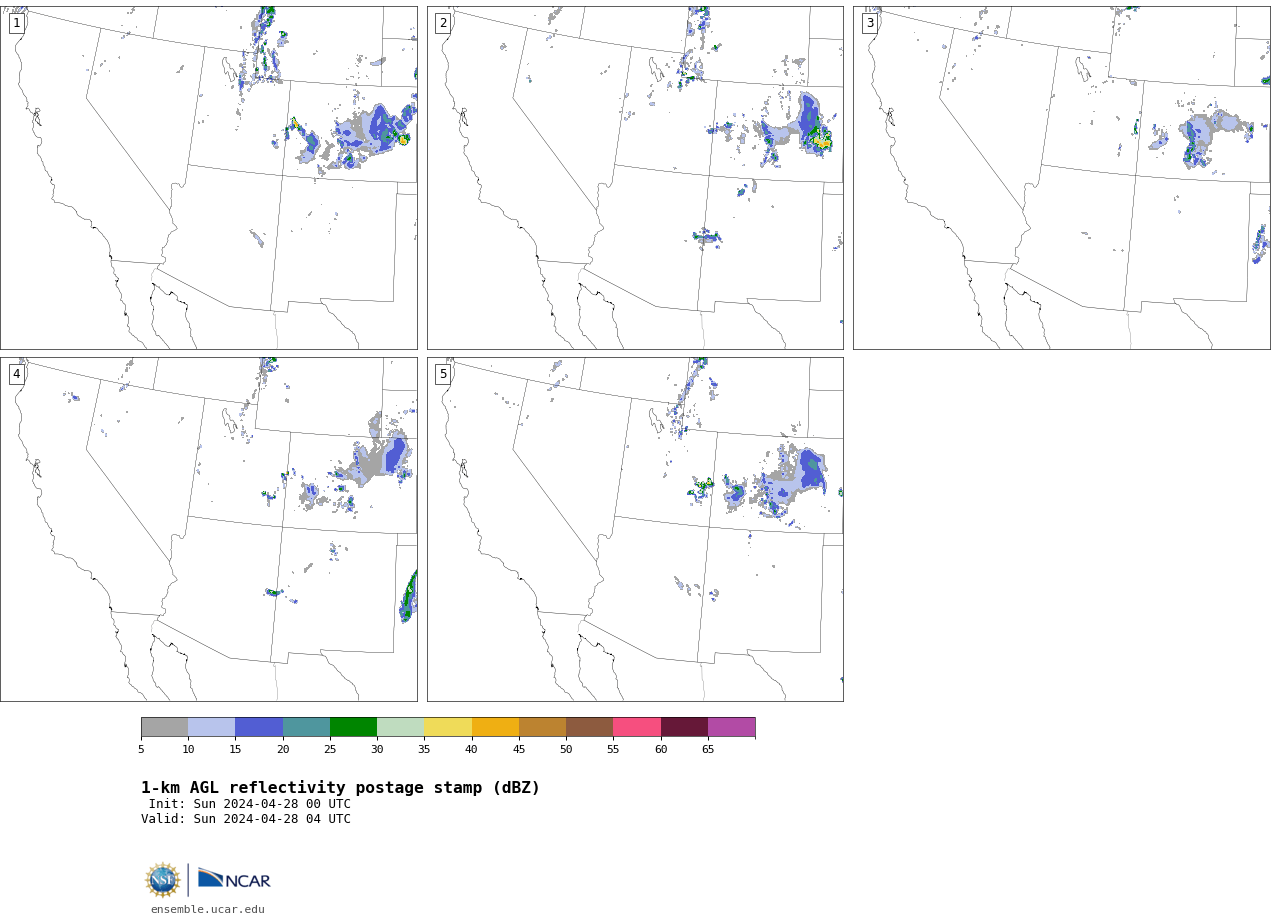Click the colorbar tick label '65'
The height and width of the screenshot is (920, 1280).
coord(708,749)
